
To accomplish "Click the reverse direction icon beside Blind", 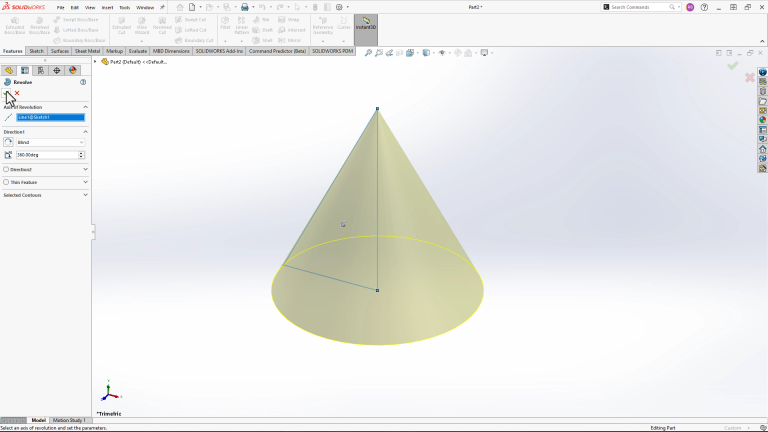I will click(x=8, y=142).
